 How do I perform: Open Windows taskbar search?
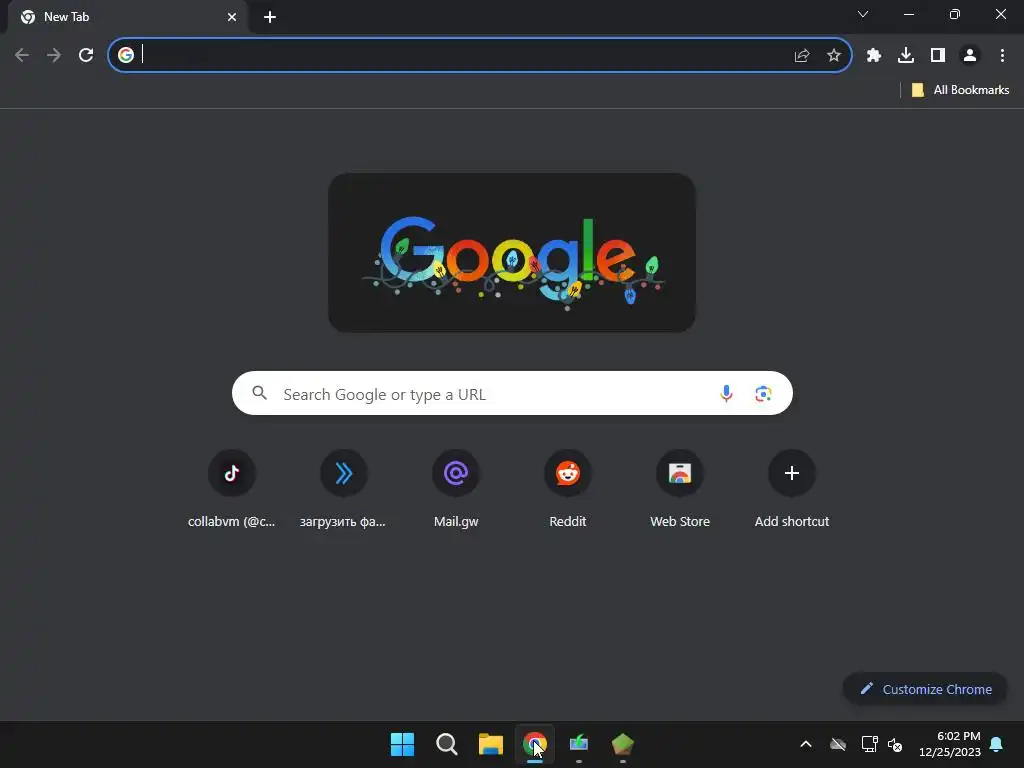pos(447,744)
